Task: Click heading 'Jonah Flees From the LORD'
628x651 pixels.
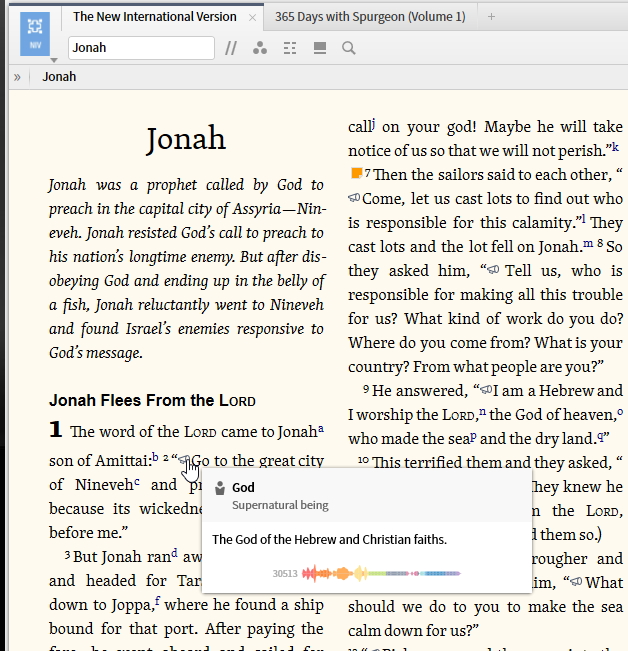Action: point(152,400)
